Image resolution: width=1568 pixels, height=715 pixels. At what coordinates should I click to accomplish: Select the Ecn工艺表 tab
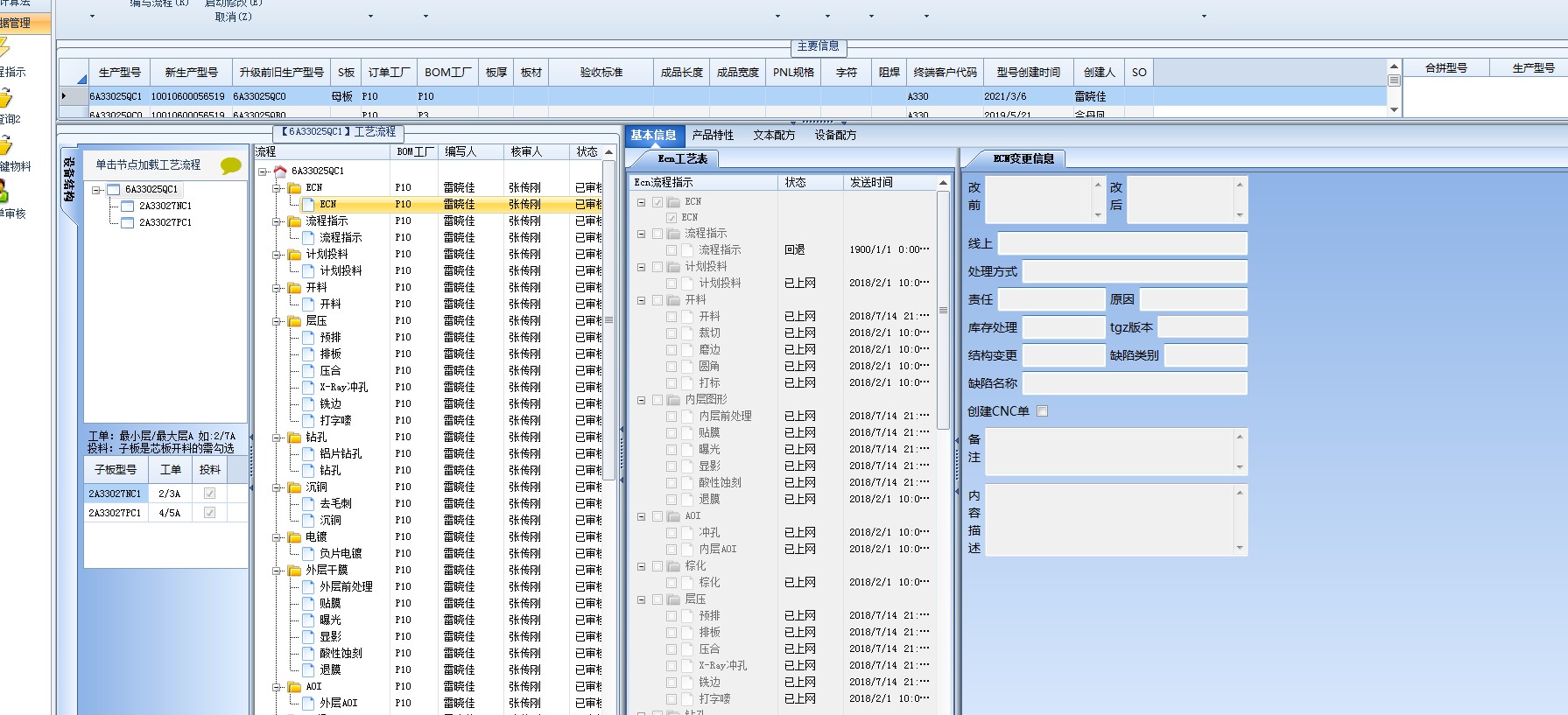(682, 158)
